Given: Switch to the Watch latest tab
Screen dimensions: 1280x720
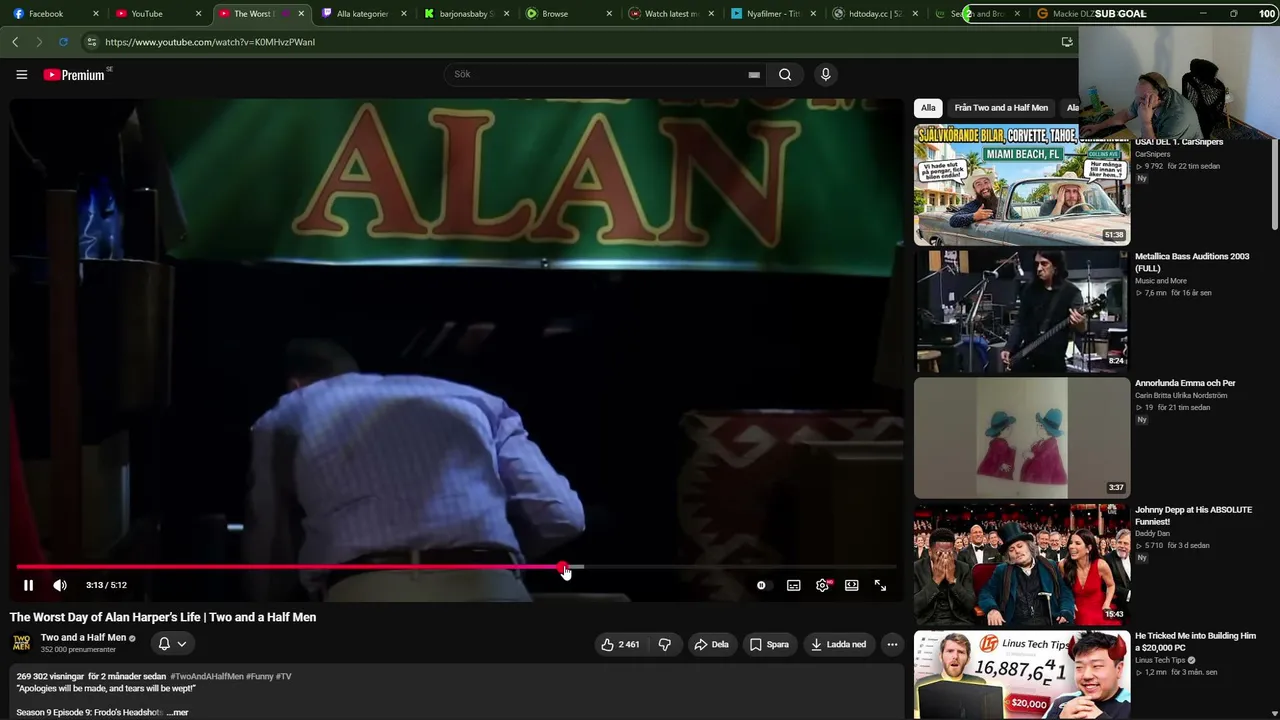Looking at the screenshot, I should (672, 14).
